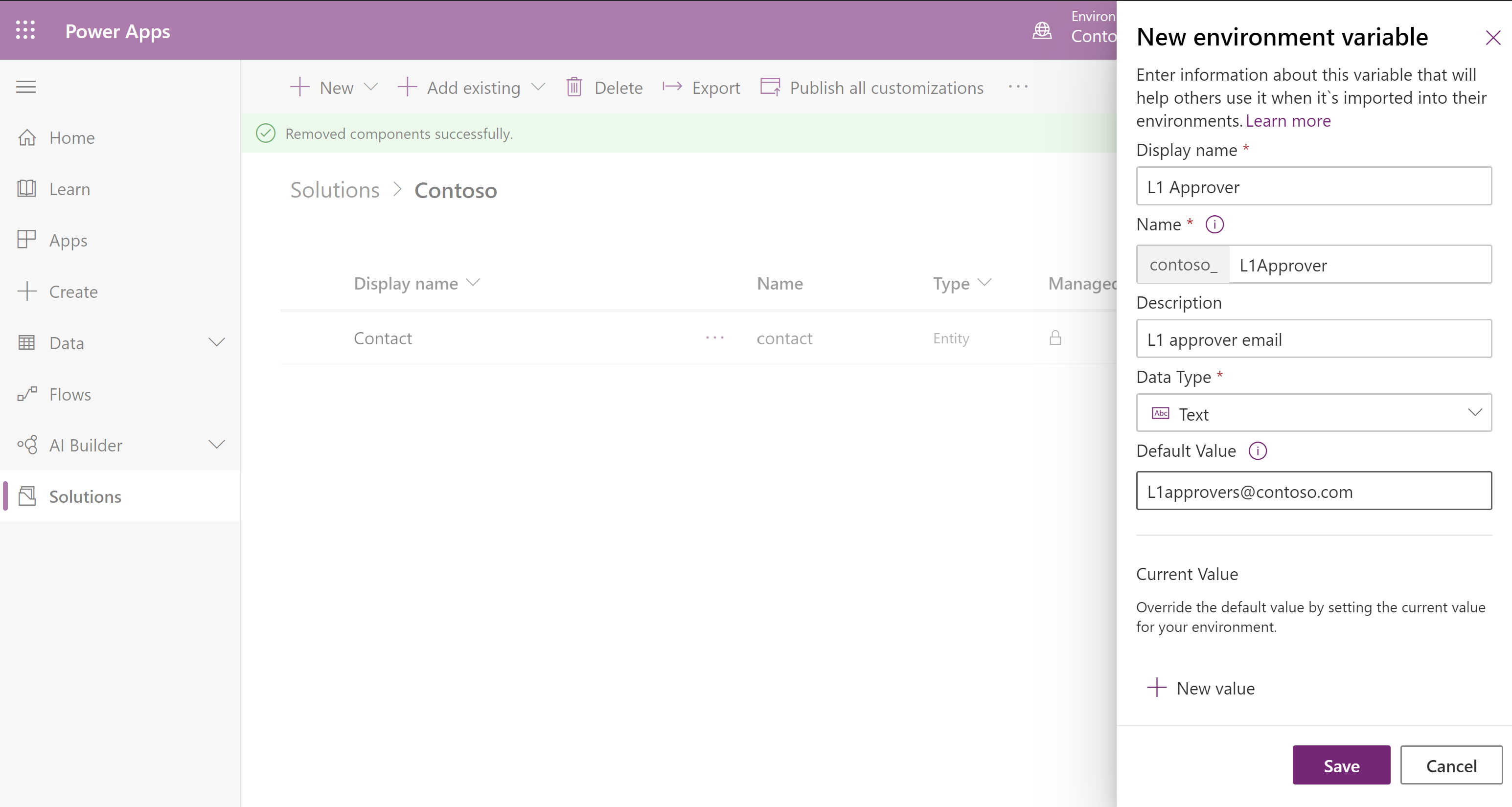The image size is (1512, 807).
Task: Click the Default Value input field
Action: pos(1313,491)
